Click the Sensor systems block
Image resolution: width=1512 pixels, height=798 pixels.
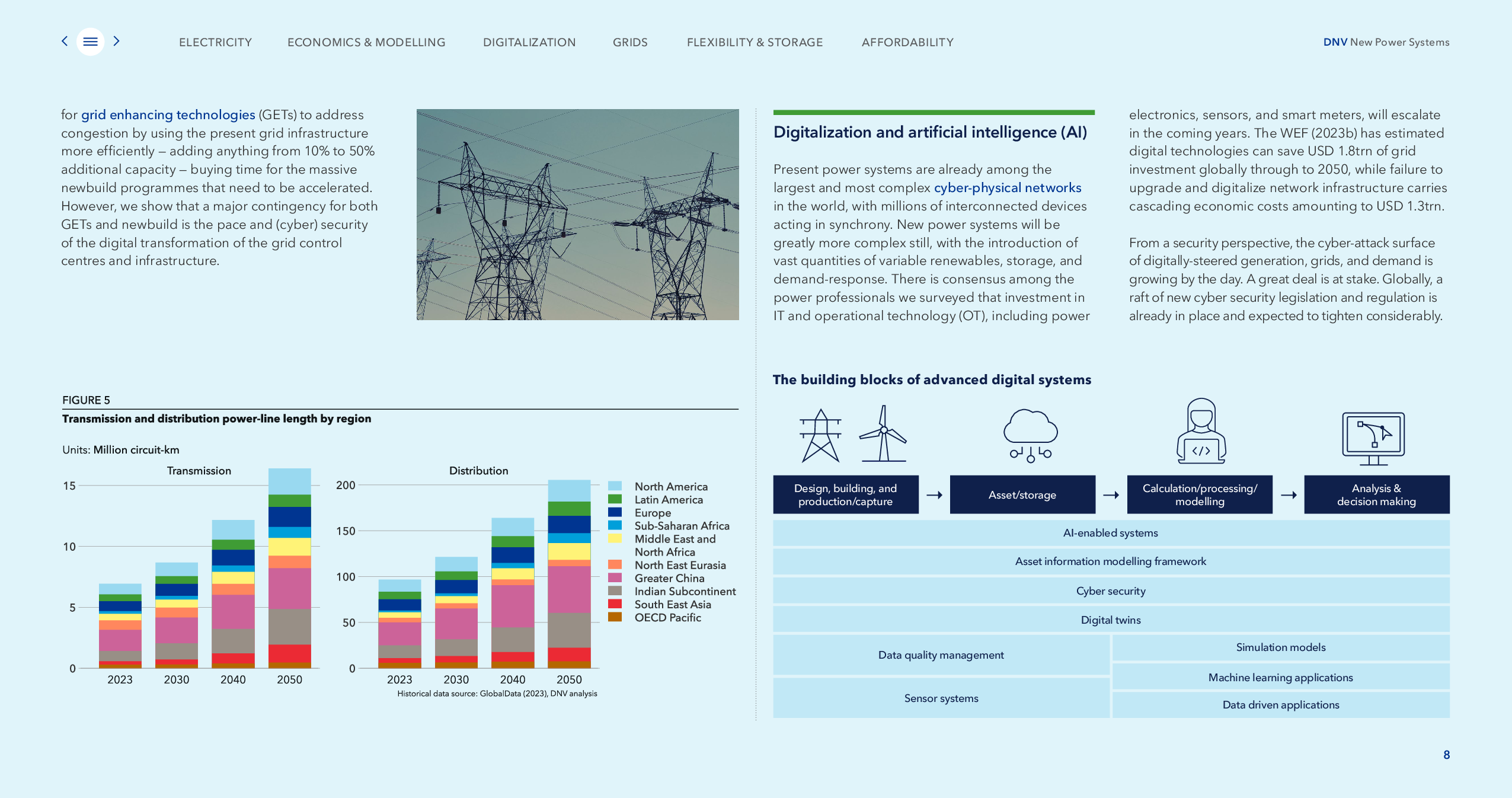click(941, 698)
